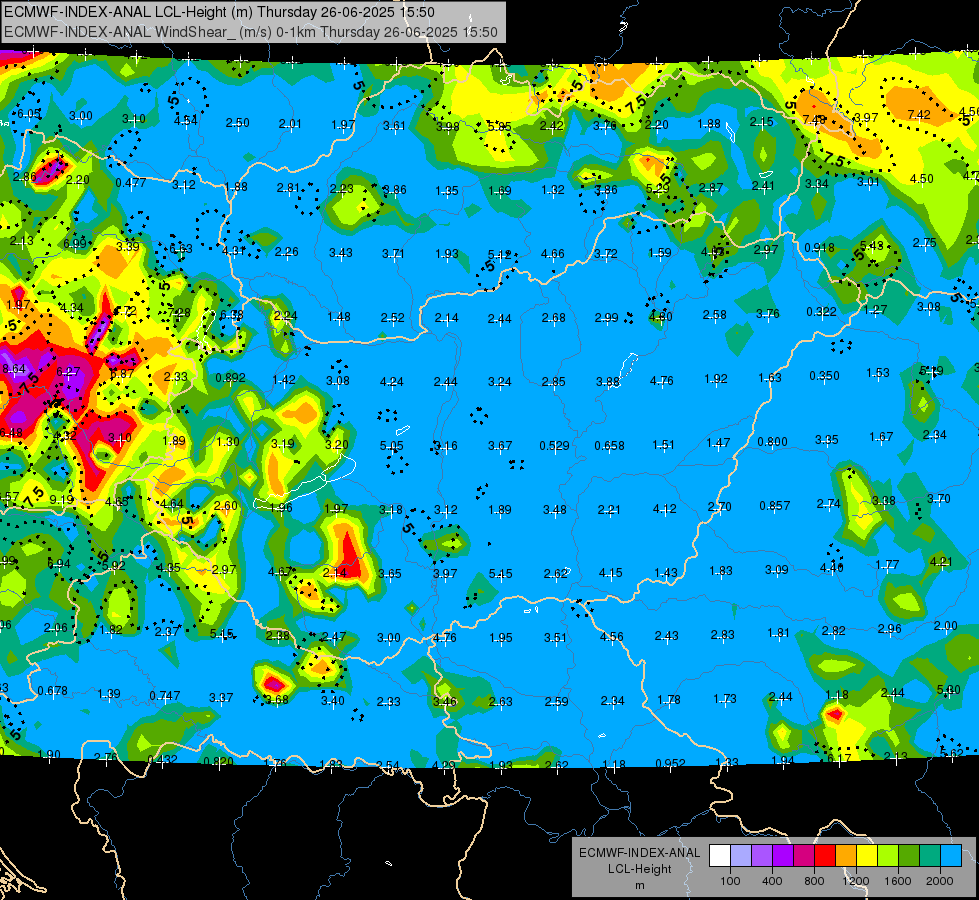The height and width of the screenshot is (900, 979).
Task: Click the wind shear value '6.27'
Action: click(68, 372)
